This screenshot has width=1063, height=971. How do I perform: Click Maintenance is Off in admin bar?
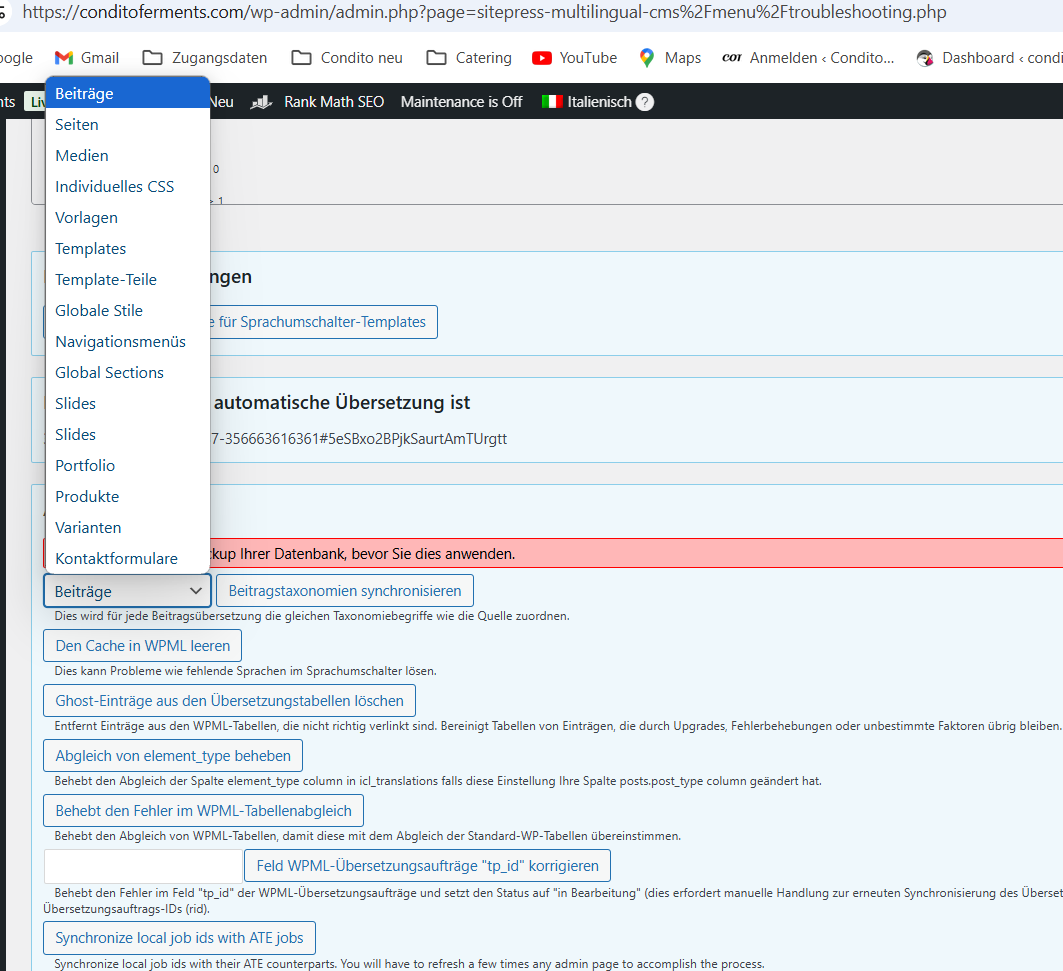462,102
